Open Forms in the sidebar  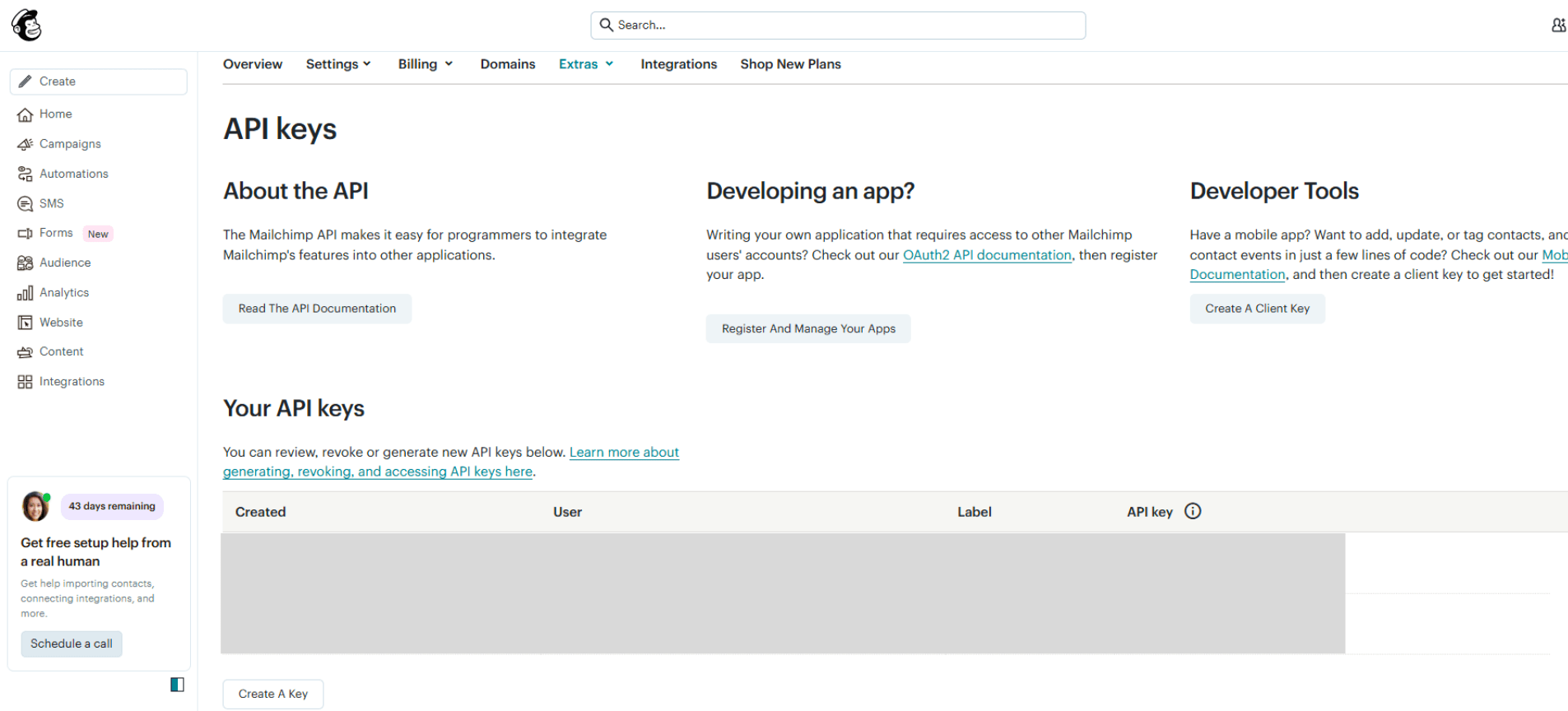(56, 233)
